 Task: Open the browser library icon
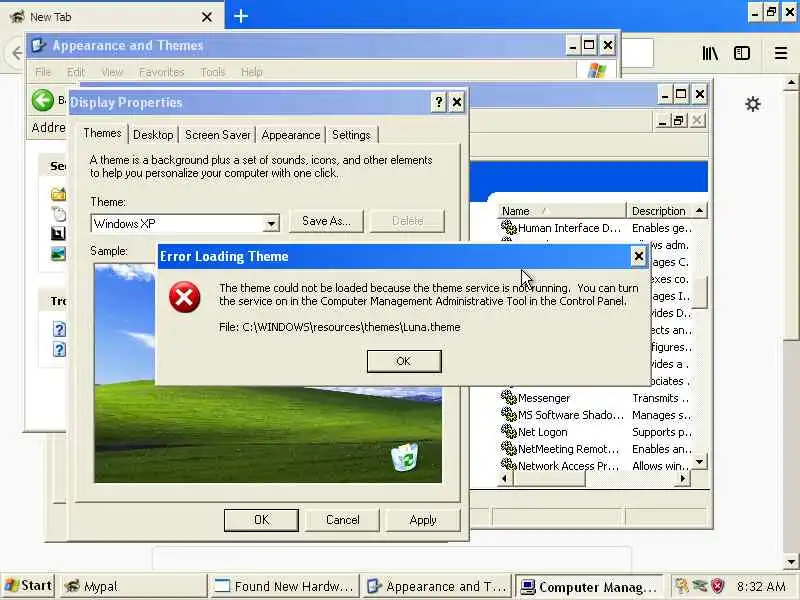pos(710,53)
